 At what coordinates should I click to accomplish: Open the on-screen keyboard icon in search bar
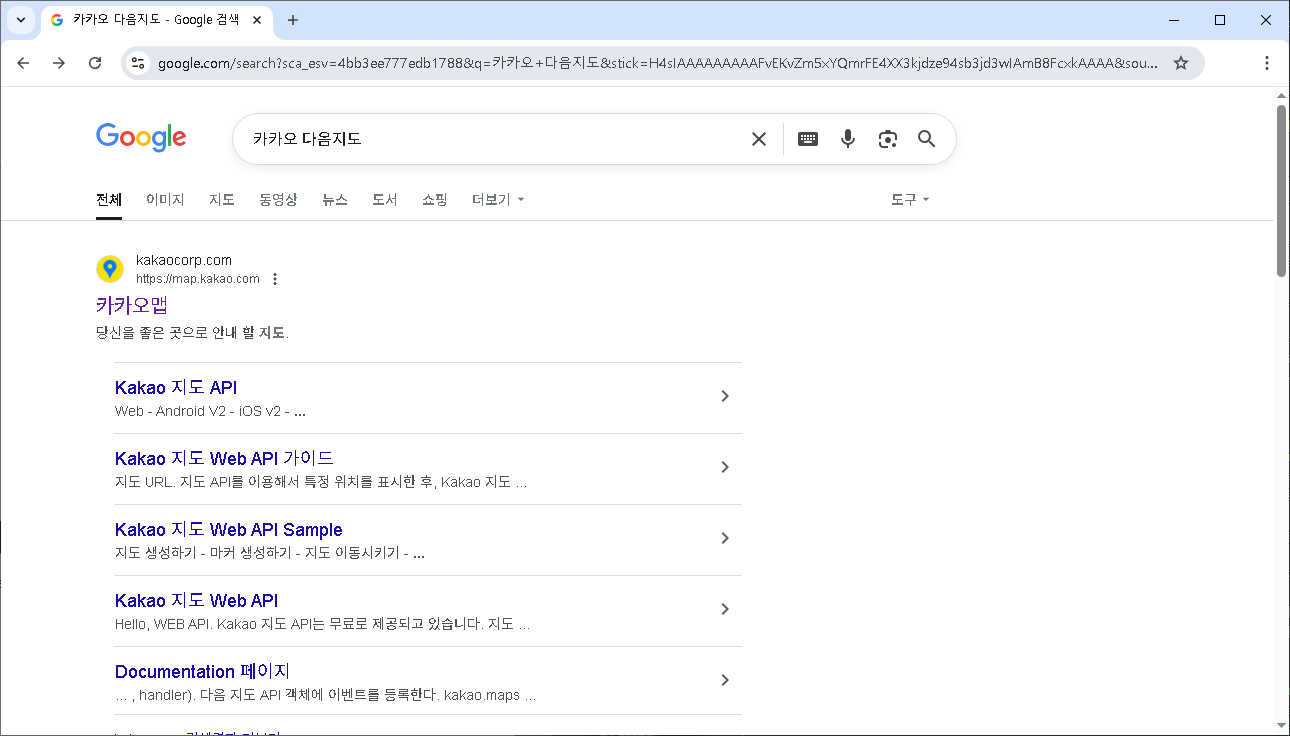(808, 138)
